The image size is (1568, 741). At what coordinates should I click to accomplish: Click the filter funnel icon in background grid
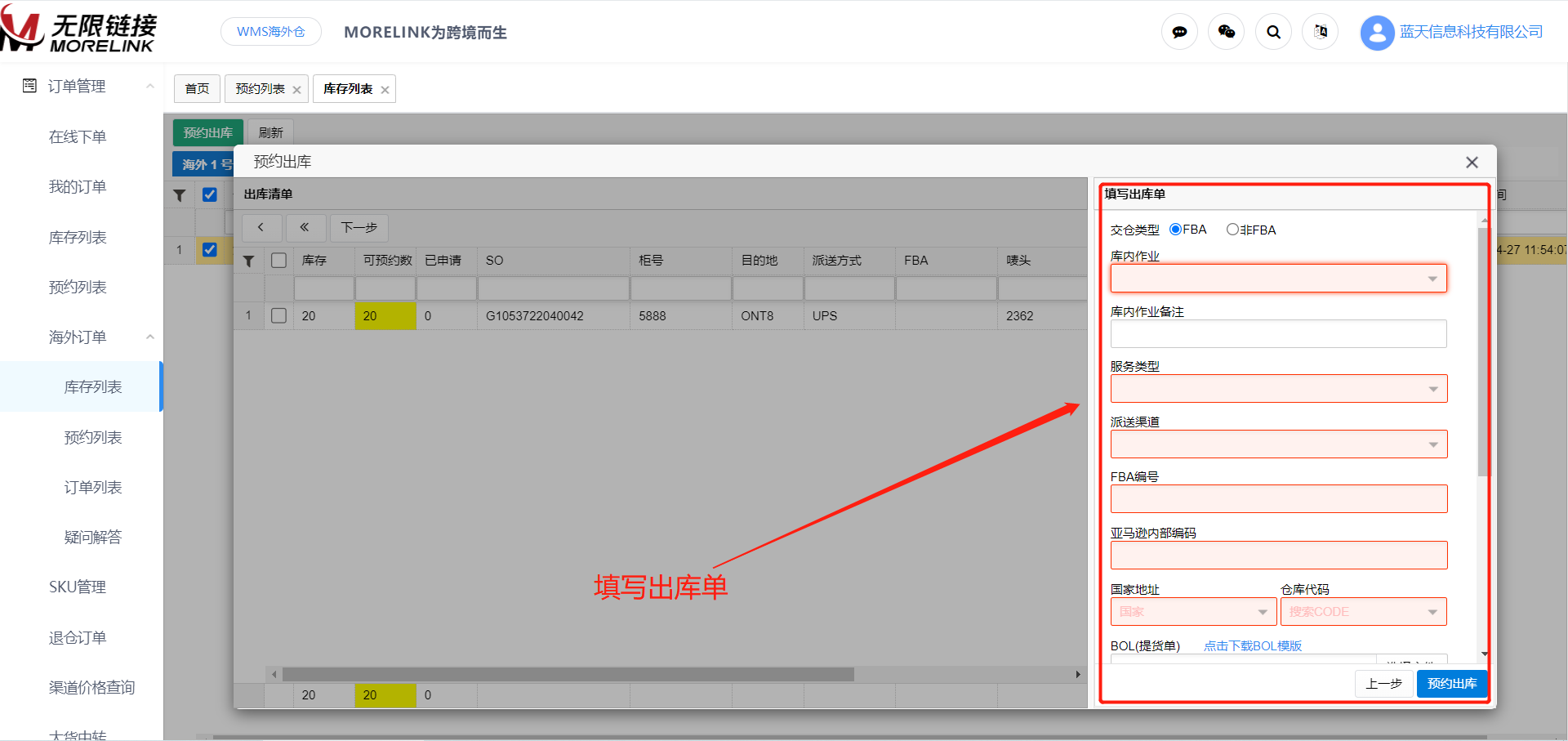click(x=180, y=194)
